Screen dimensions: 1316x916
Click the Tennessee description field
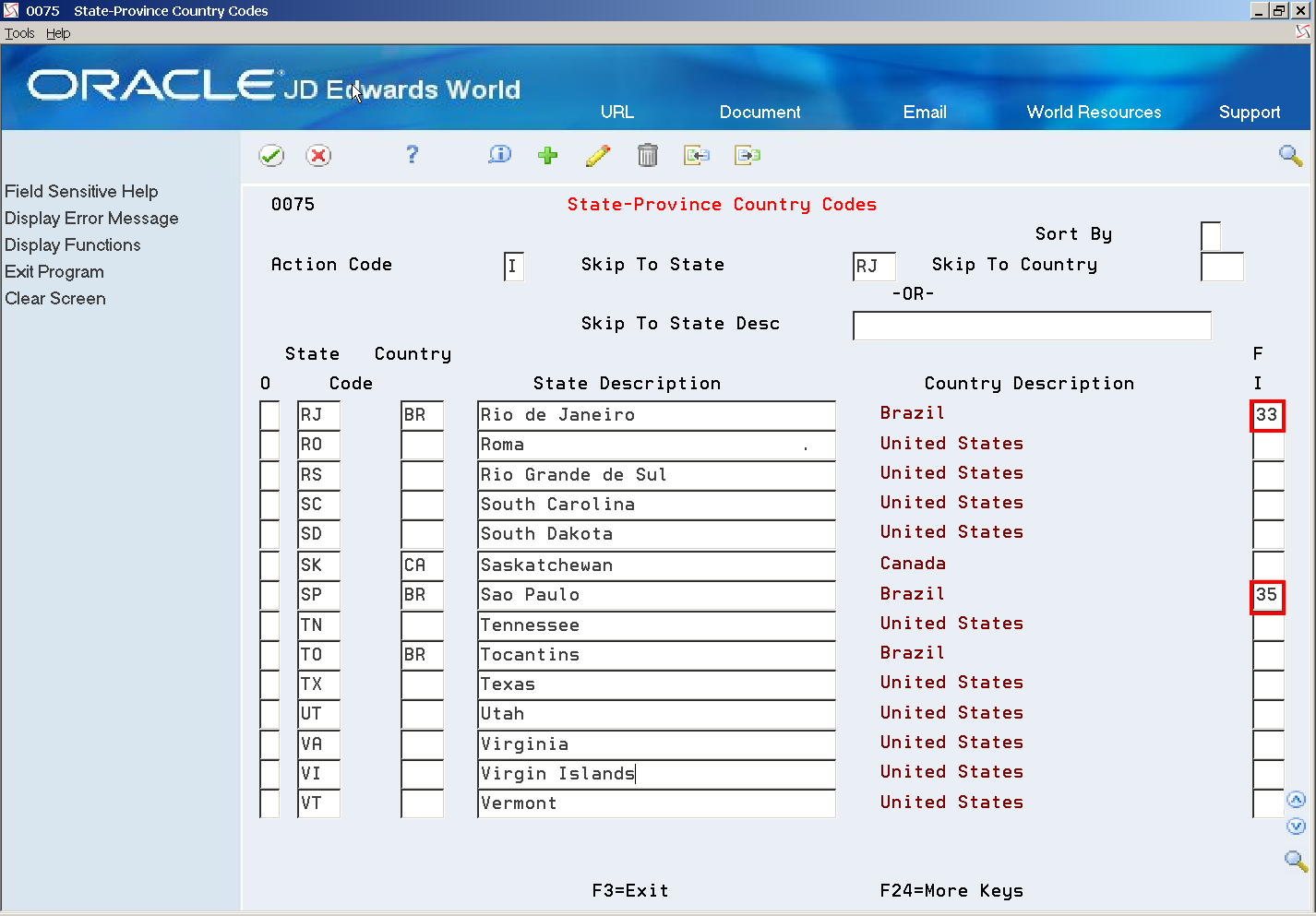(656, 625)
